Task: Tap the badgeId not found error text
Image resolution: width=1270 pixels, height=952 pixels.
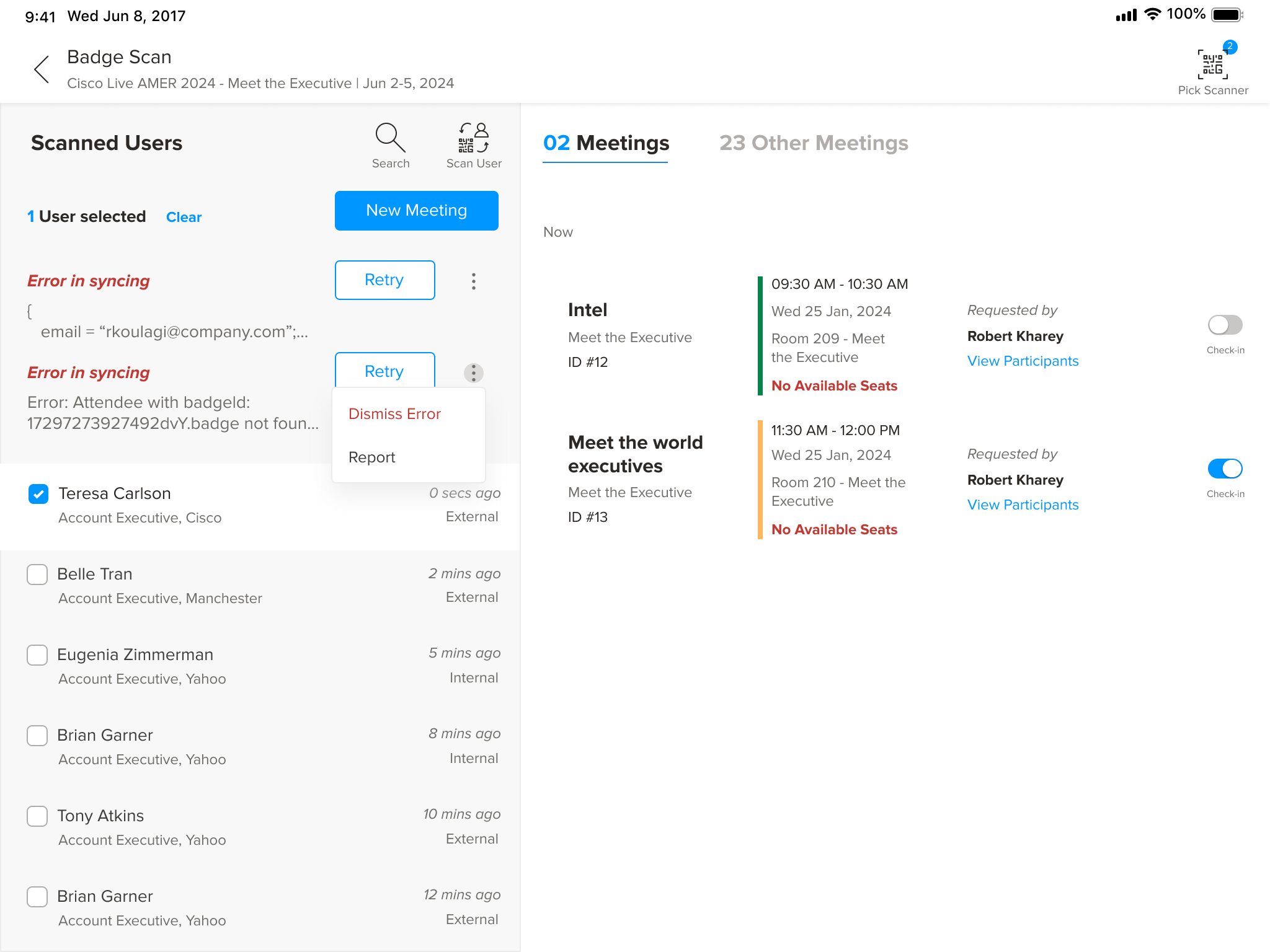Action: click(173, 413)
